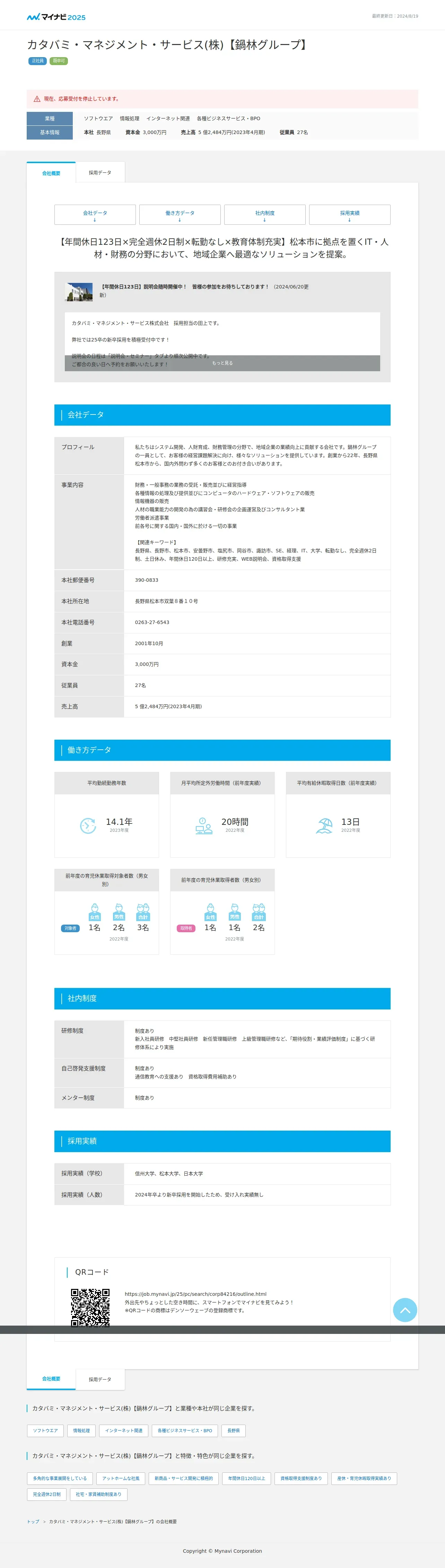Select the bottom 会社概要 tab
Image resolution: width=445 pixels, height=1568 pixels.
(x=51, y=1379)
